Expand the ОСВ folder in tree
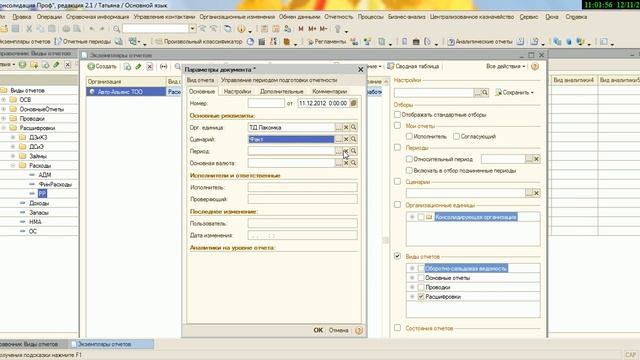 4,100
